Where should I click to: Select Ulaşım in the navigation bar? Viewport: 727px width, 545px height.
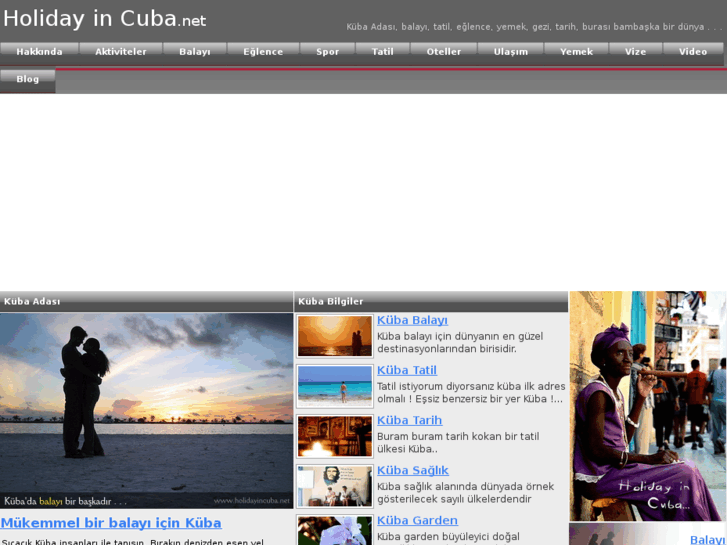point(510,51)
